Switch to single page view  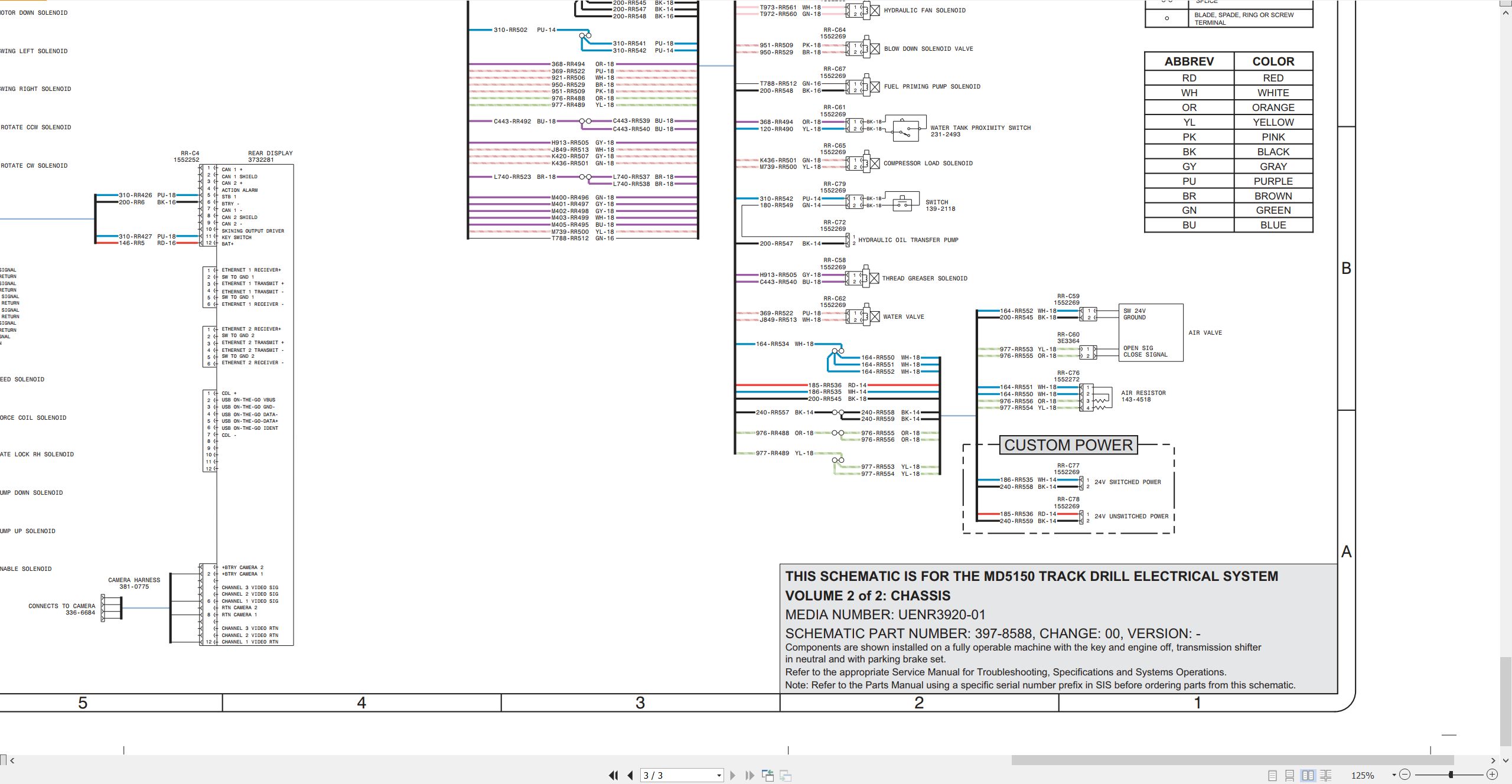[1272, 775]
